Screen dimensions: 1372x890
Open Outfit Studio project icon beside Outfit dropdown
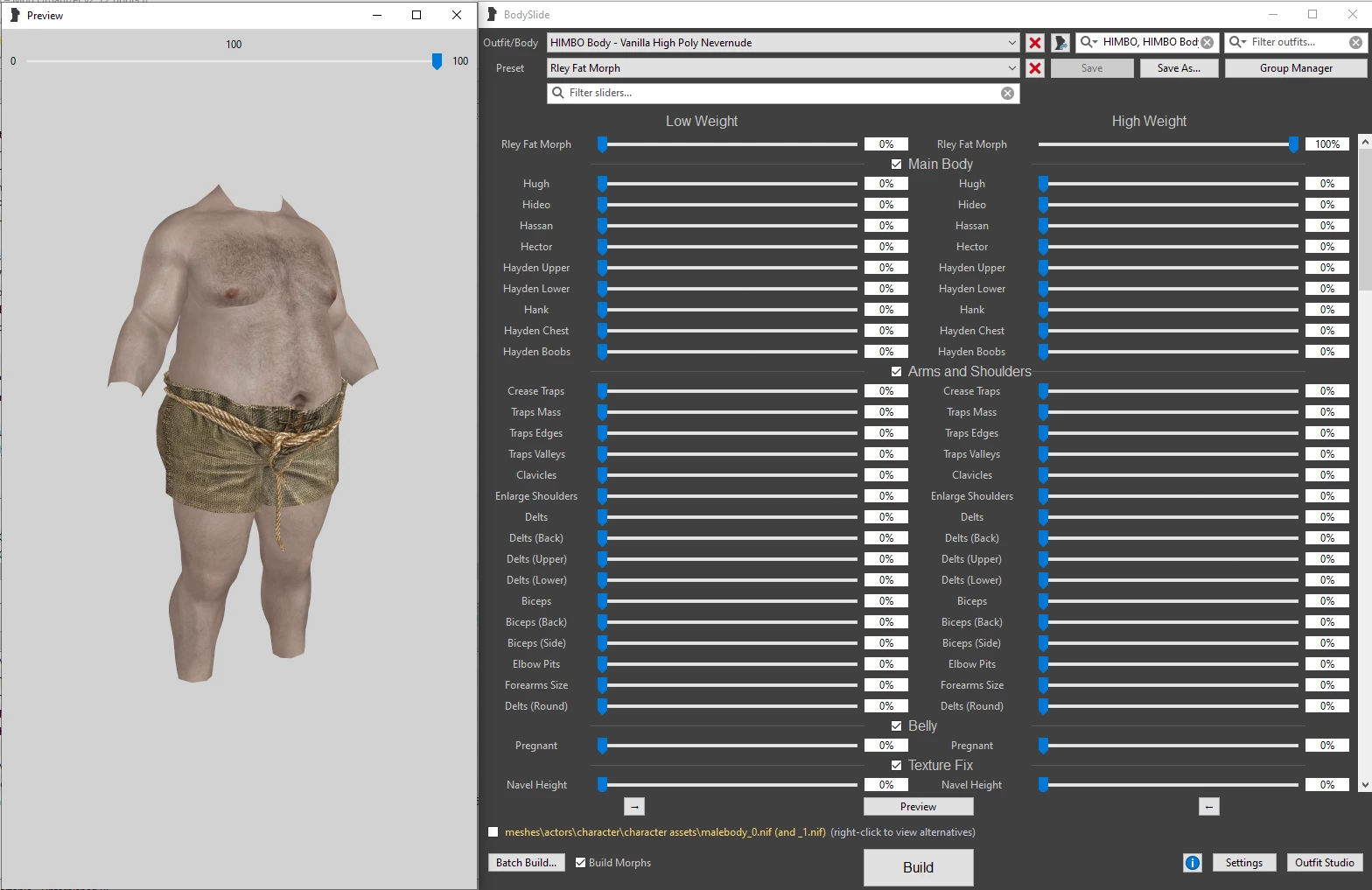point(1060,42)
